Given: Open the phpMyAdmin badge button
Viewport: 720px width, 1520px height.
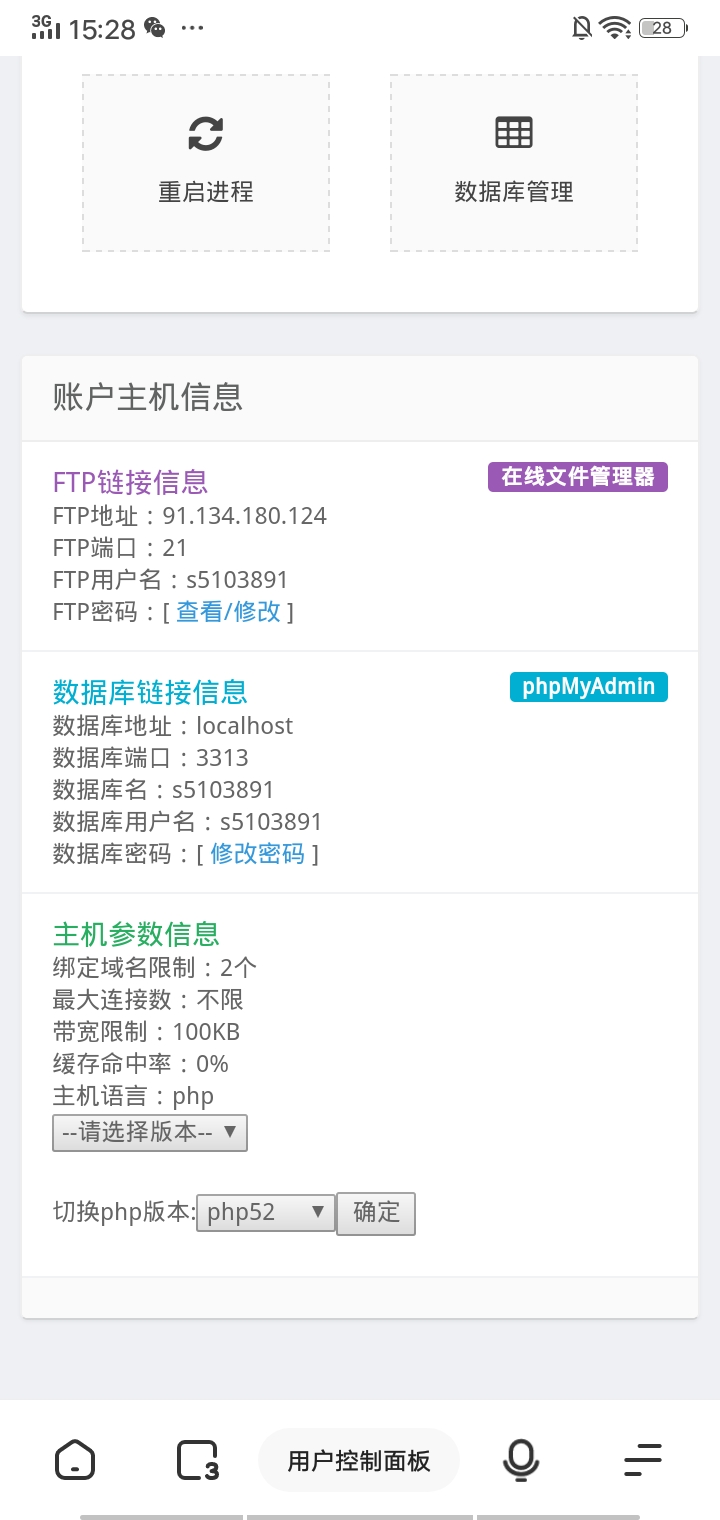Looking at the screenshot, I should pyautogui.click(x=589, y=687).
